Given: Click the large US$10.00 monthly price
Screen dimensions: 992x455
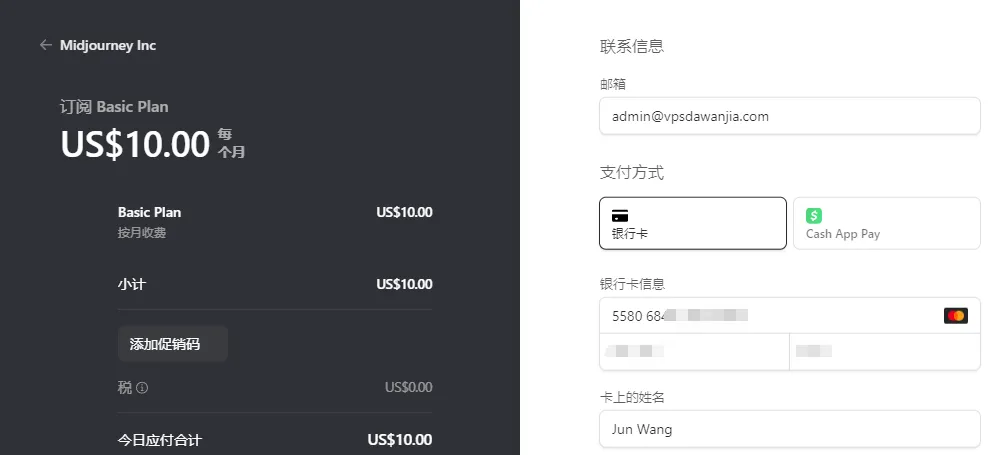Looking at the screenshot, I should coord(135,145).
